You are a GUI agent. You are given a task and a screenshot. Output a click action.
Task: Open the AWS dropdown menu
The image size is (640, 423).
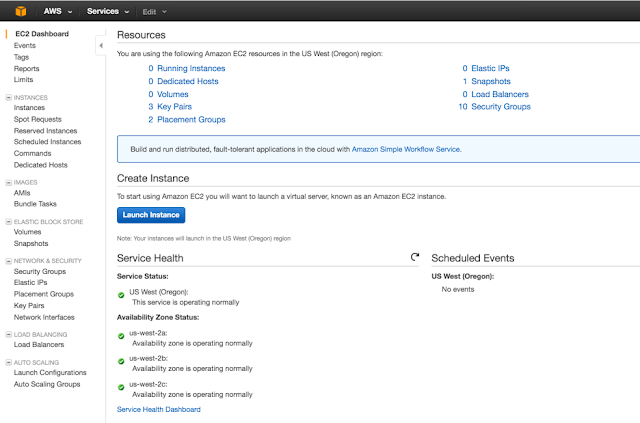pos(57,11)
